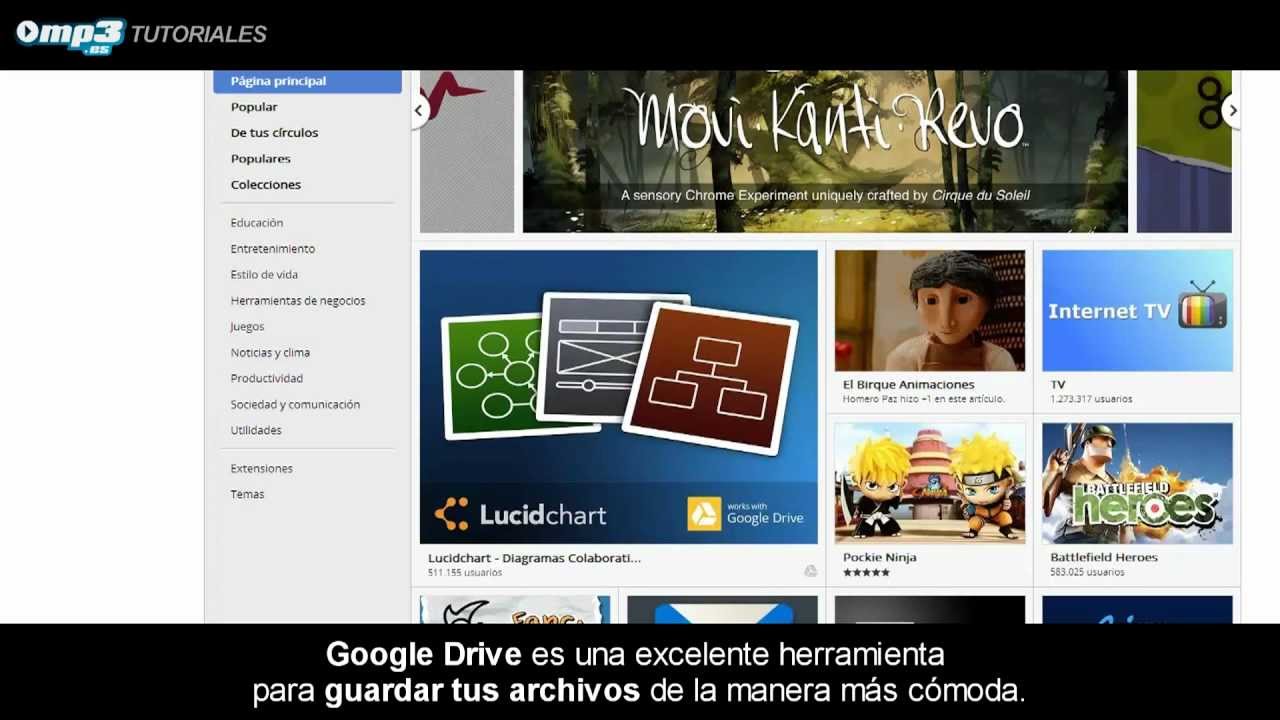Image resolution: width=1280 pixels, height=720 pixels.
Task: Open the Populares section
Action: tap(260, 159)
